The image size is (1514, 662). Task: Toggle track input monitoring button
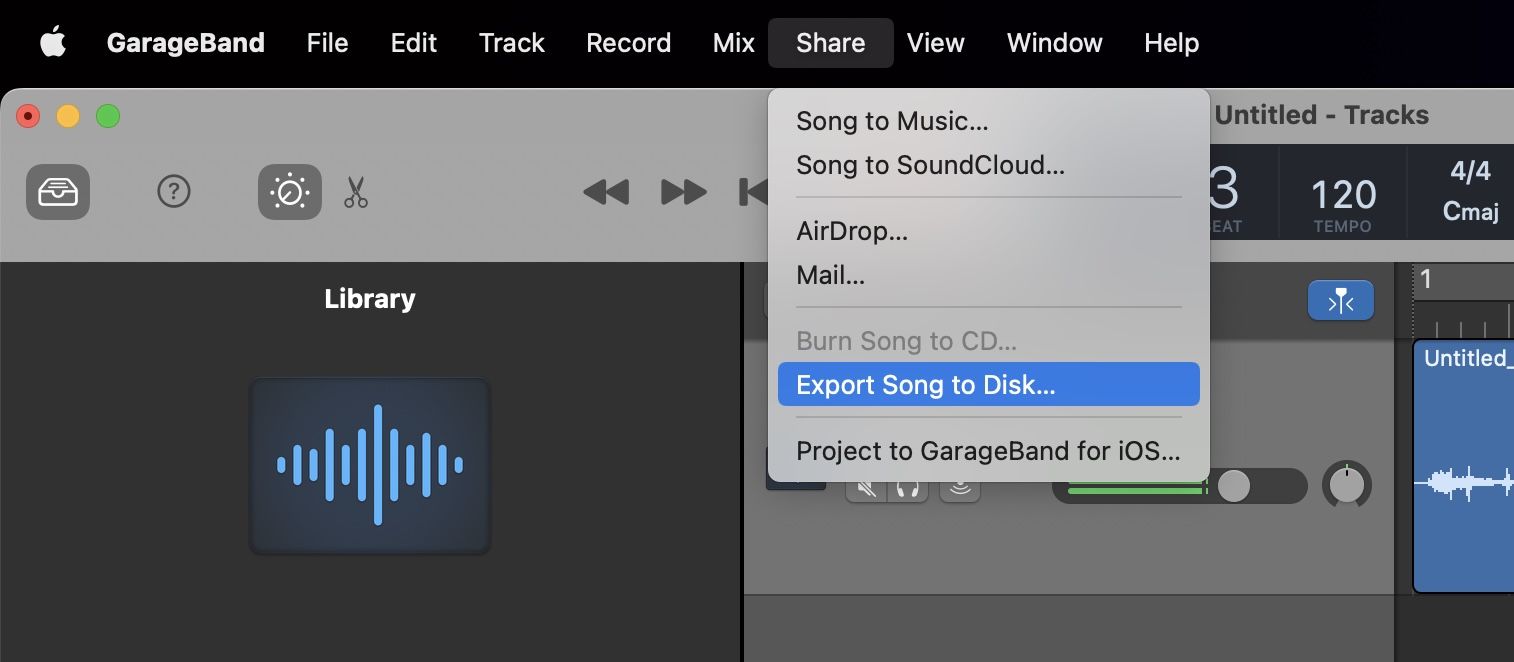point(960,488)
